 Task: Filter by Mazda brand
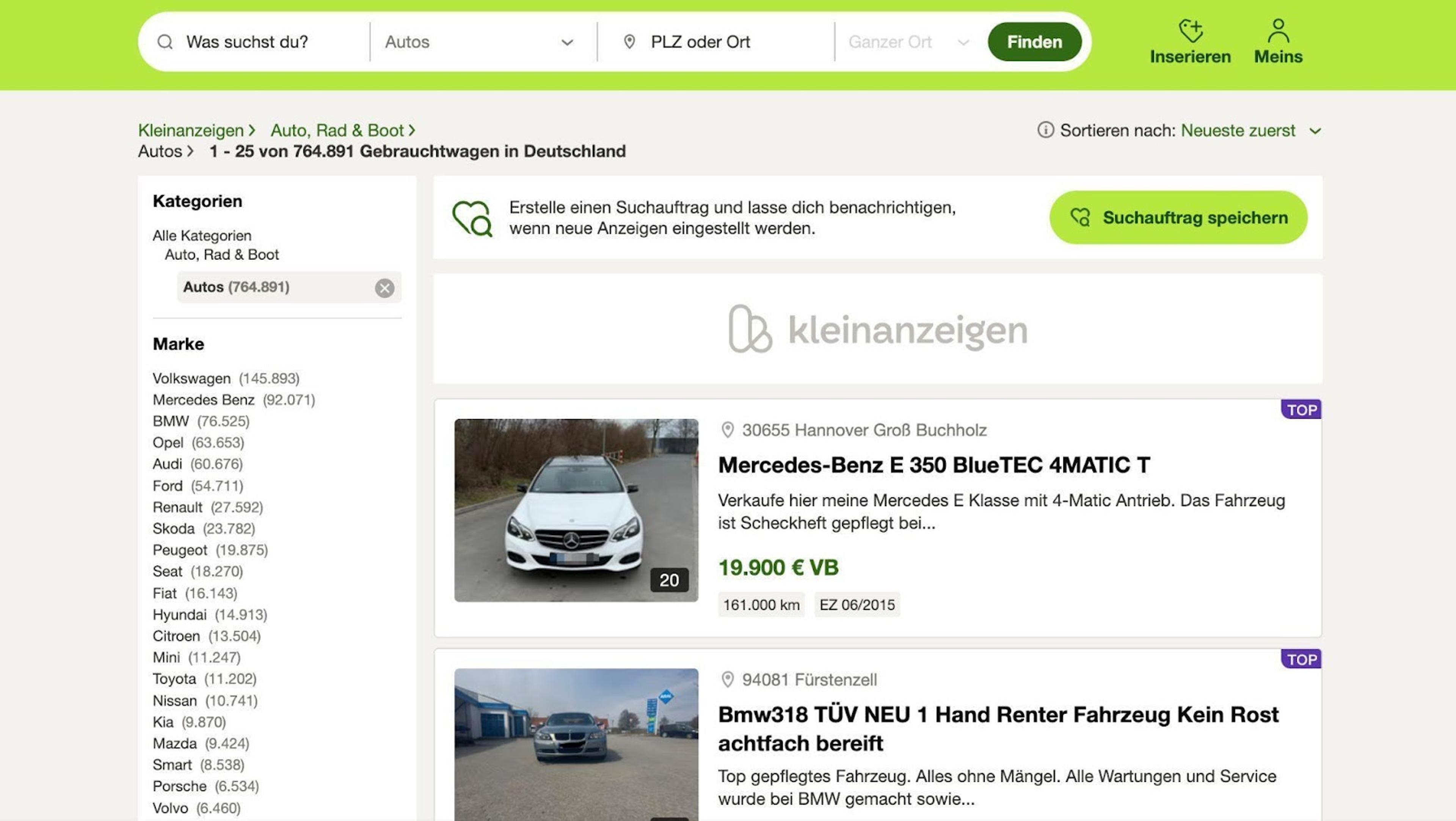tap(175, 744)
